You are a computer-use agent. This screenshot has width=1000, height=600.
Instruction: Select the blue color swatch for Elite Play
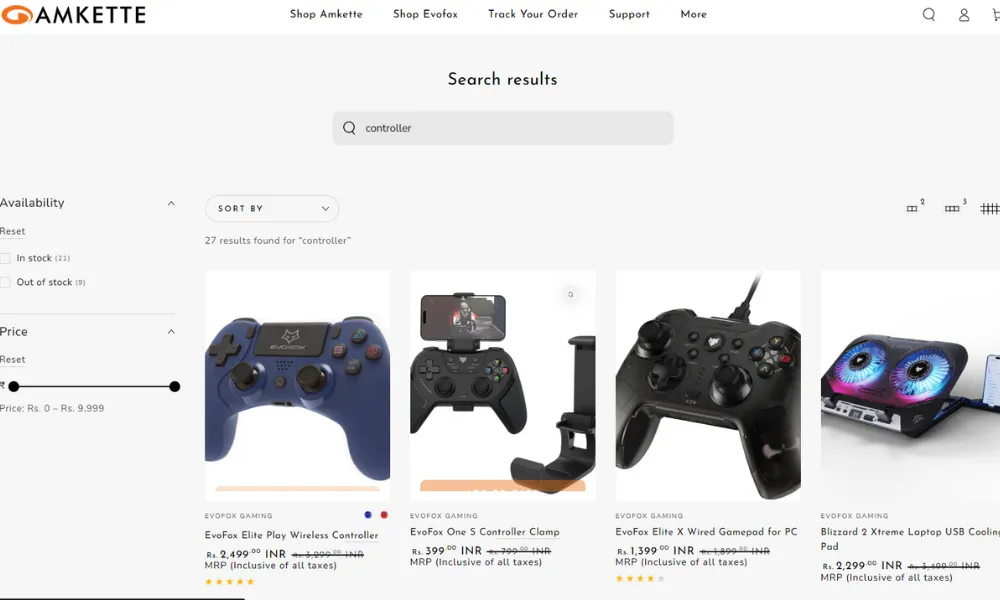click(368, 515)
